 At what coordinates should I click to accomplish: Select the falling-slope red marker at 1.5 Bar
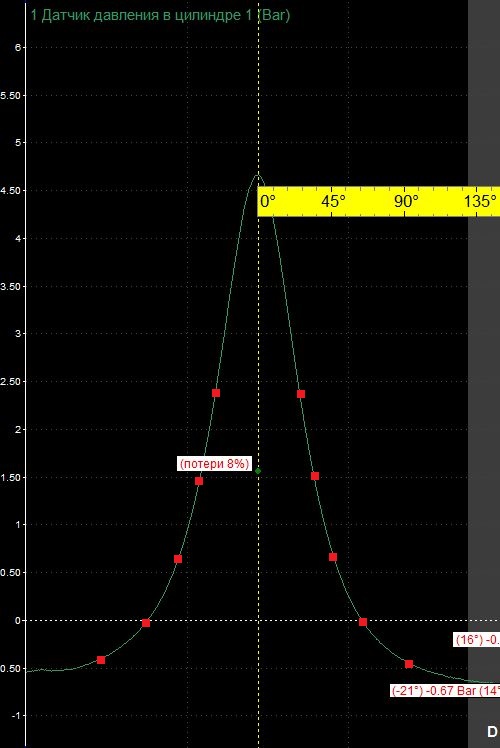point(315,476)
